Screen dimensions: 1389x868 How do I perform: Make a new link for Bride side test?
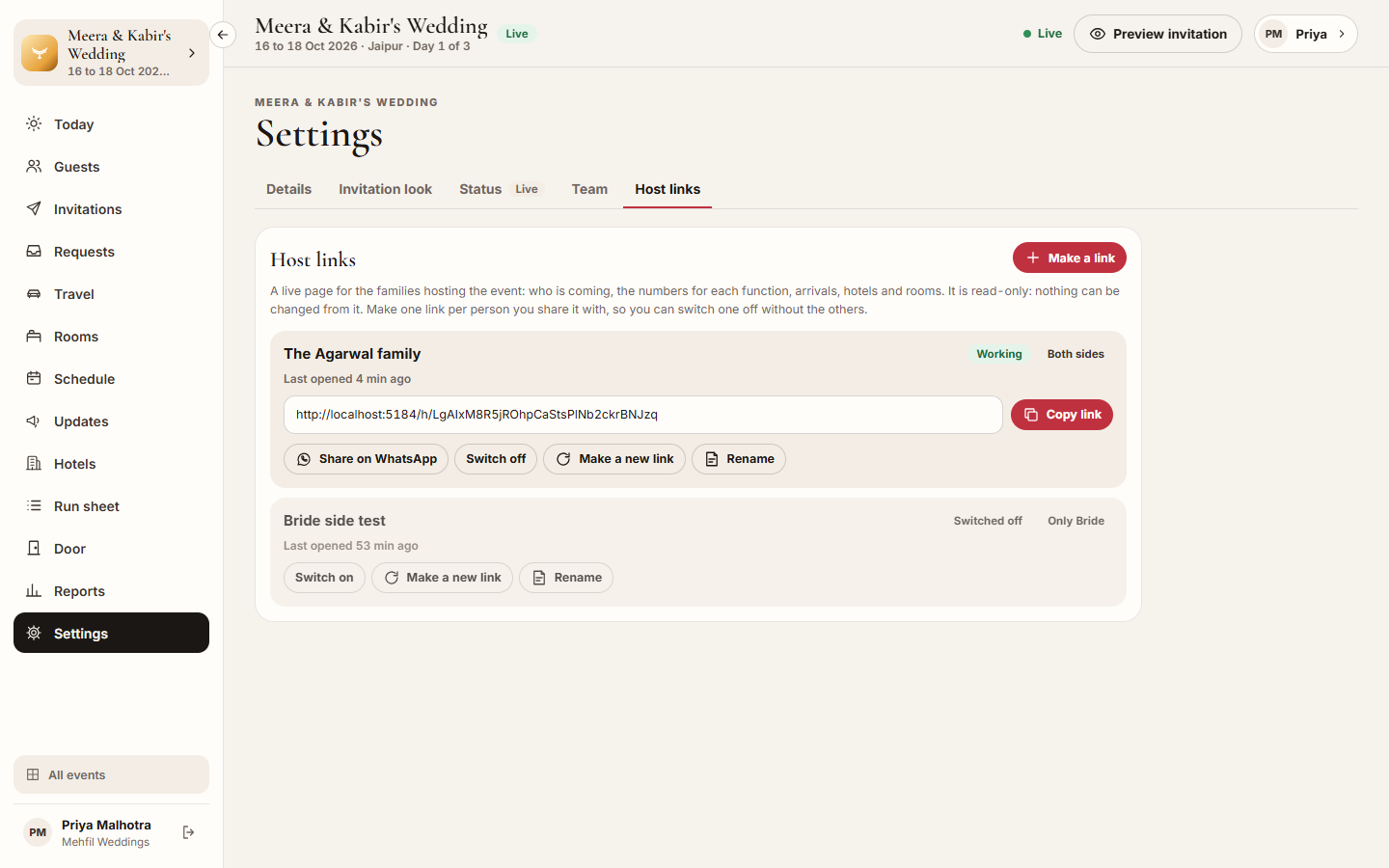click(x=442, y=578)
